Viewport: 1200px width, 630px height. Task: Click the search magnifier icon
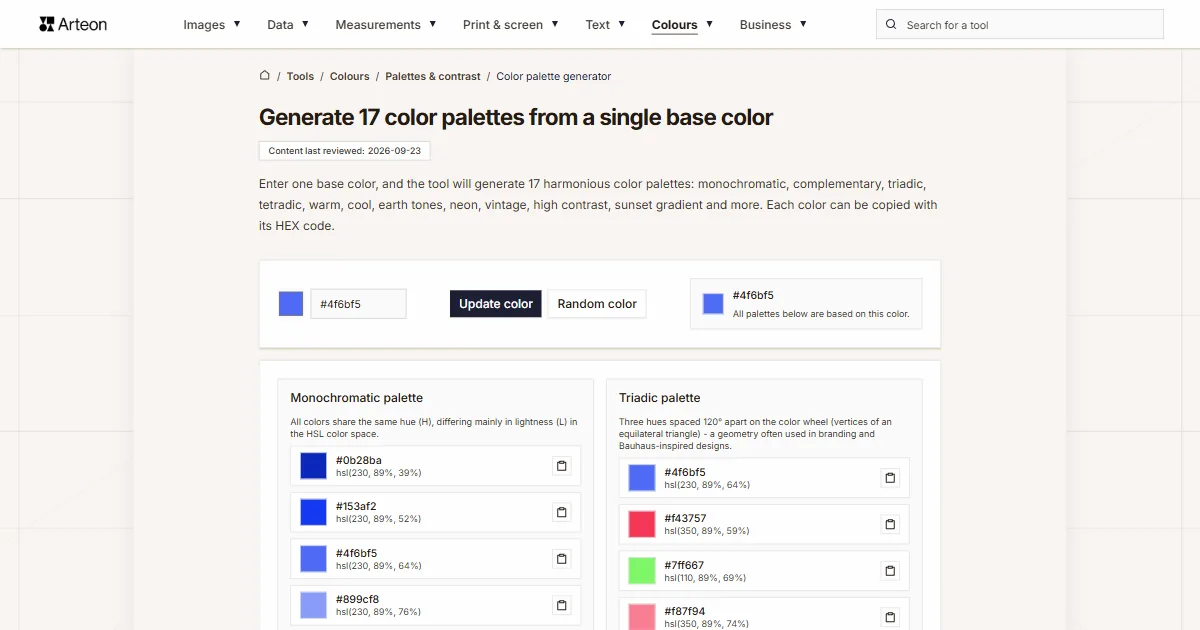(x=892, y=25)
